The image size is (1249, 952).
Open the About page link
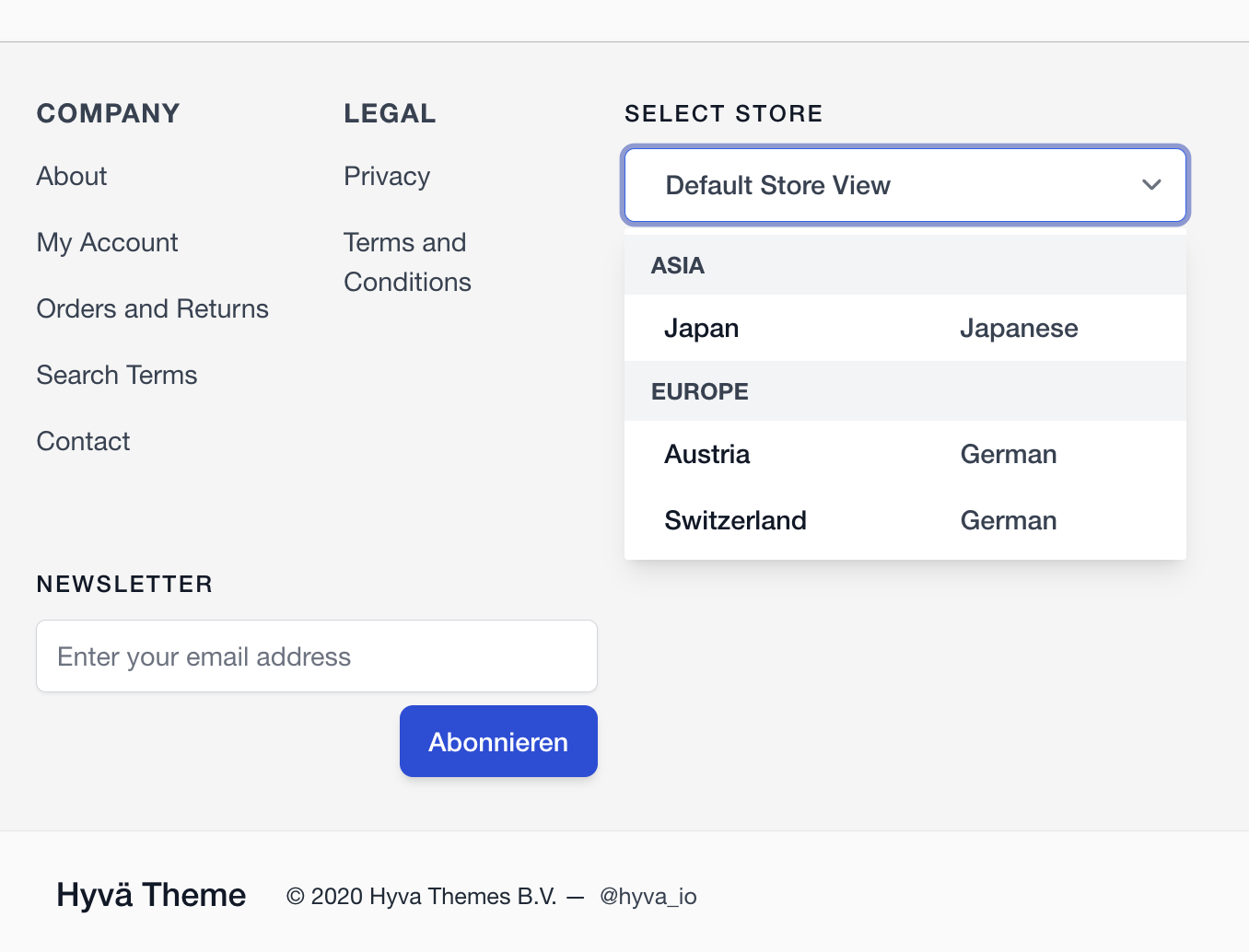72,176
